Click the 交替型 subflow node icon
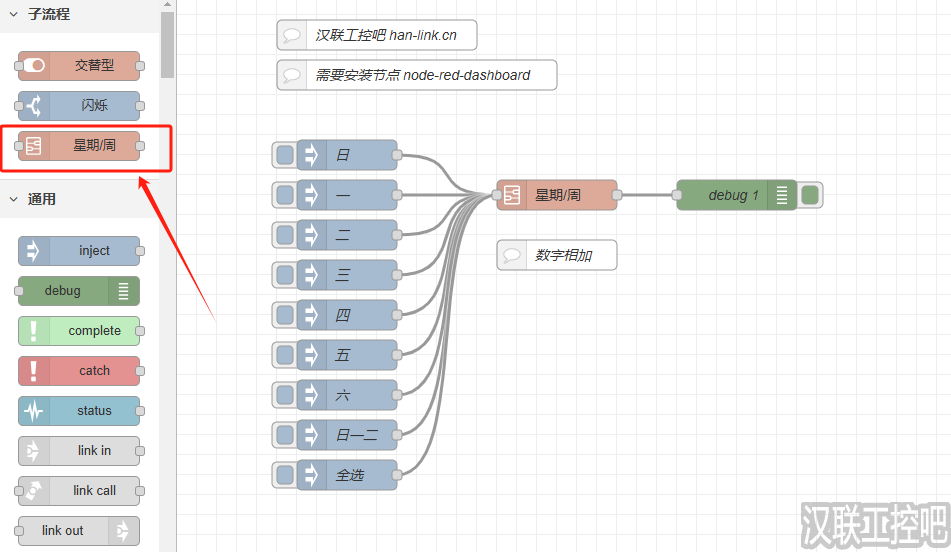The width and height of the screenshot is (951, 552). pos(33,66)
